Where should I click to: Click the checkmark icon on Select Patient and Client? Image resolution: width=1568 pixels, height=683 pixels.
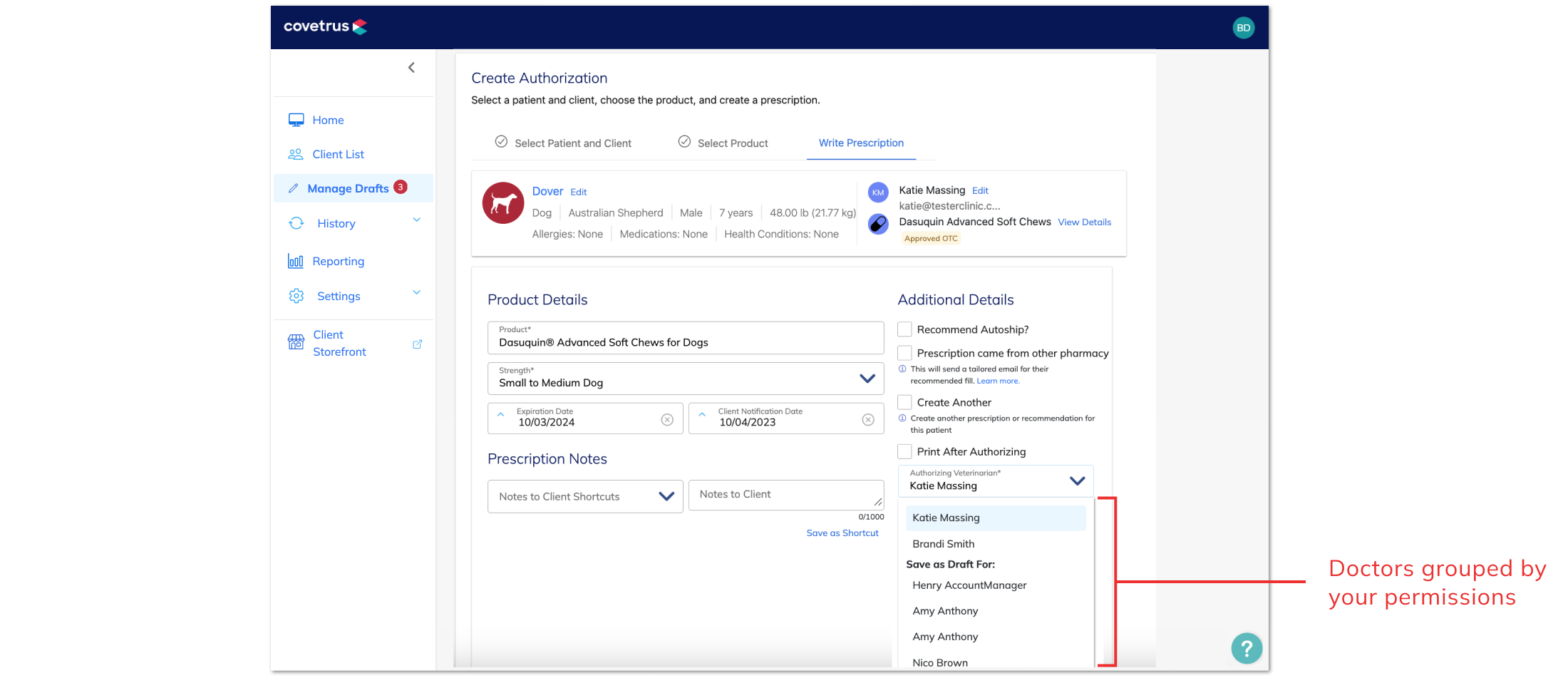tap(501, 142)
